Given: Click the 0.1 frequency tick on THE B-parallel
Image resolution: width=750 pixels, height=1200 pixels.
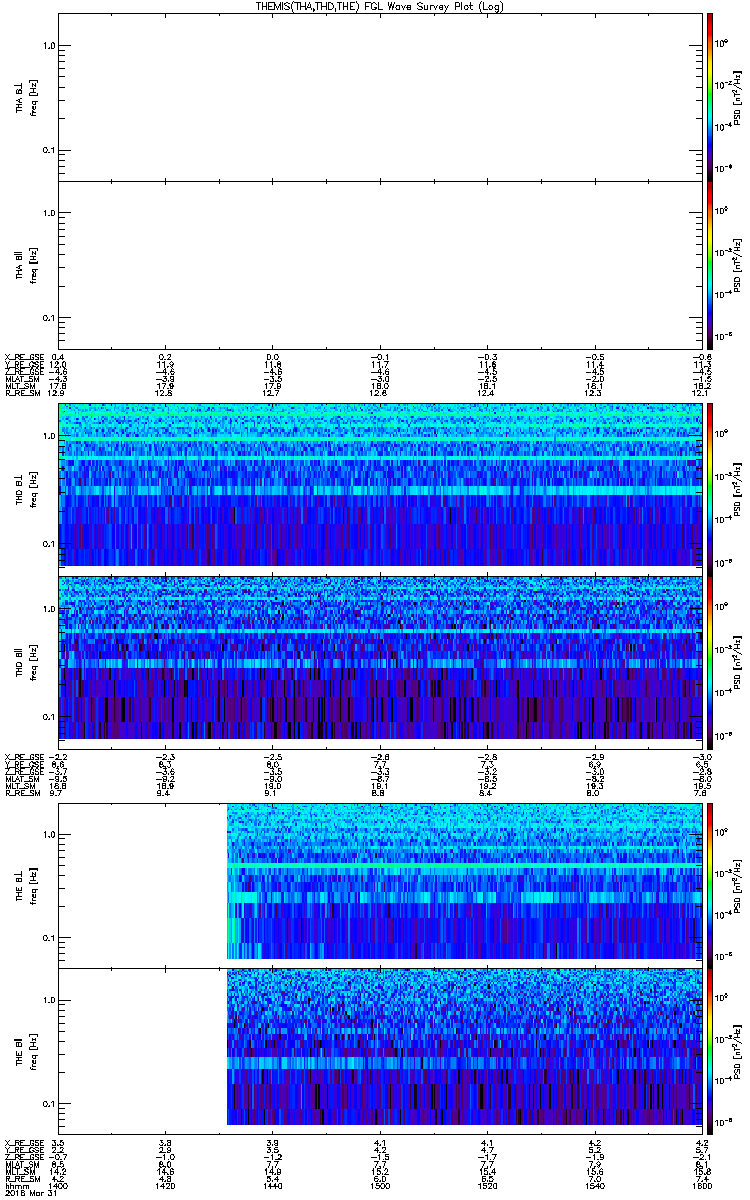Looking at the screenshot, I should [x=49, y=1102].
